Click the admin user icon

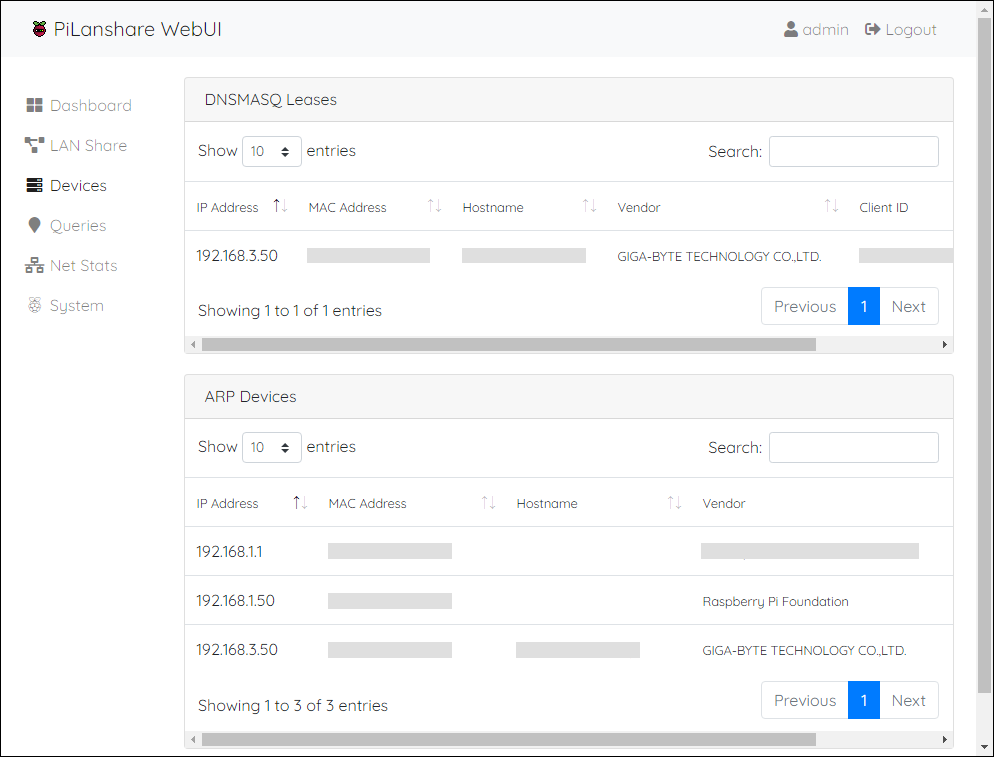pyautogui.click(x=791, y=29)
